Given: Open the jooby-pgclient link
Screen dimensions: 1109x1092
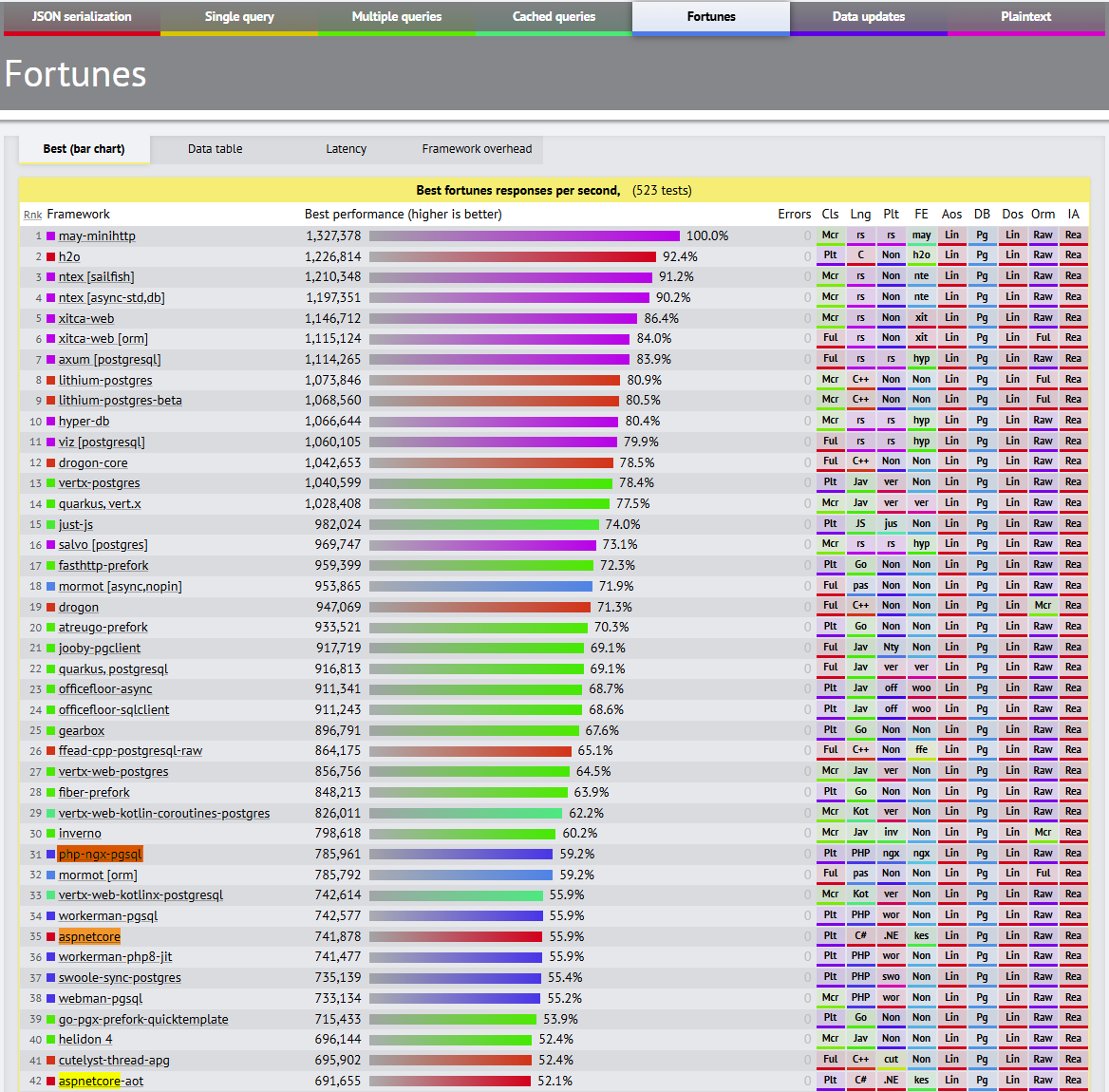Looking at the screenshot, I should point(100,649).
